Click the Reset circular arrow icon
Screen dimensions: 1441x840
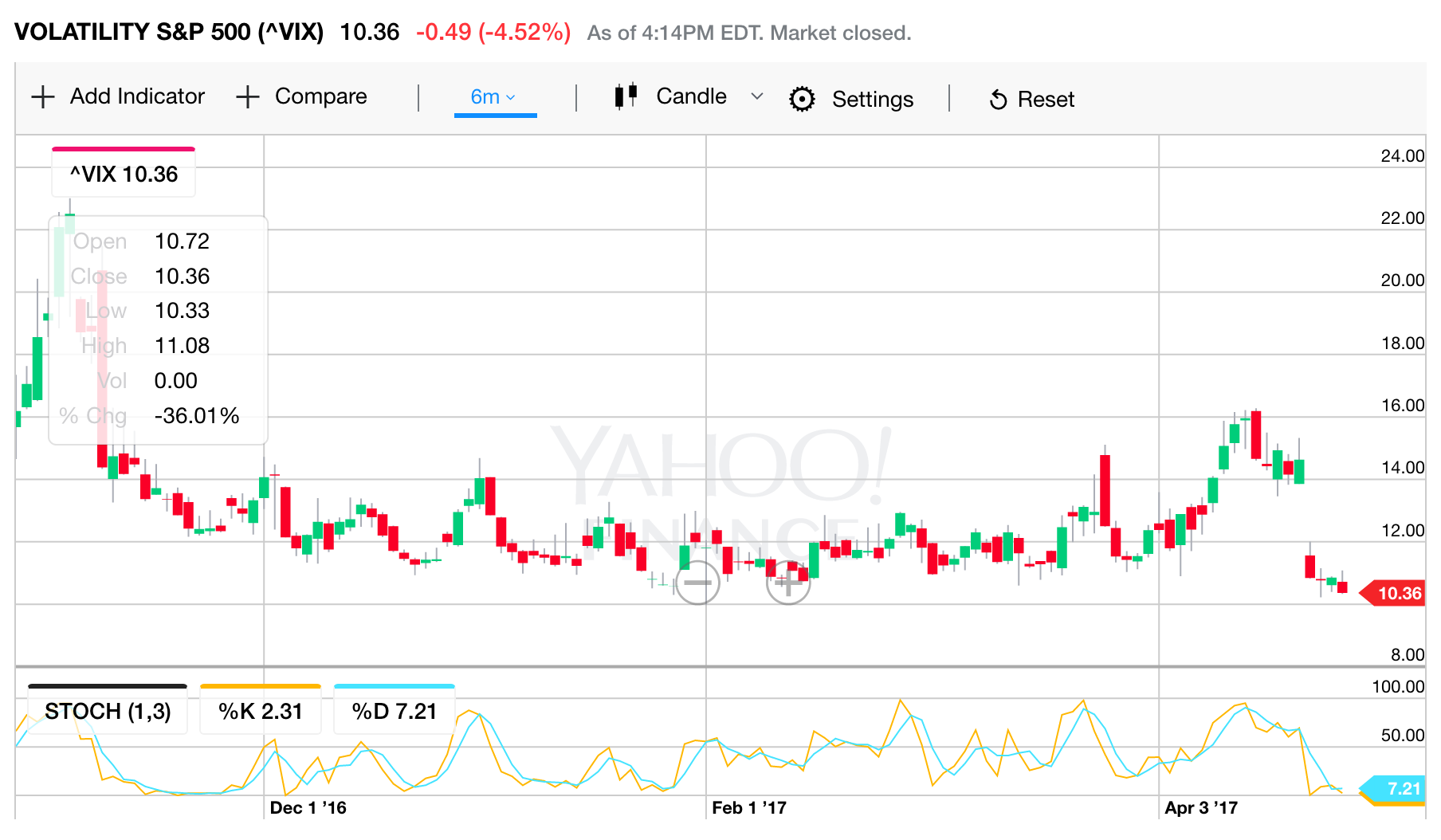[998, 100]
